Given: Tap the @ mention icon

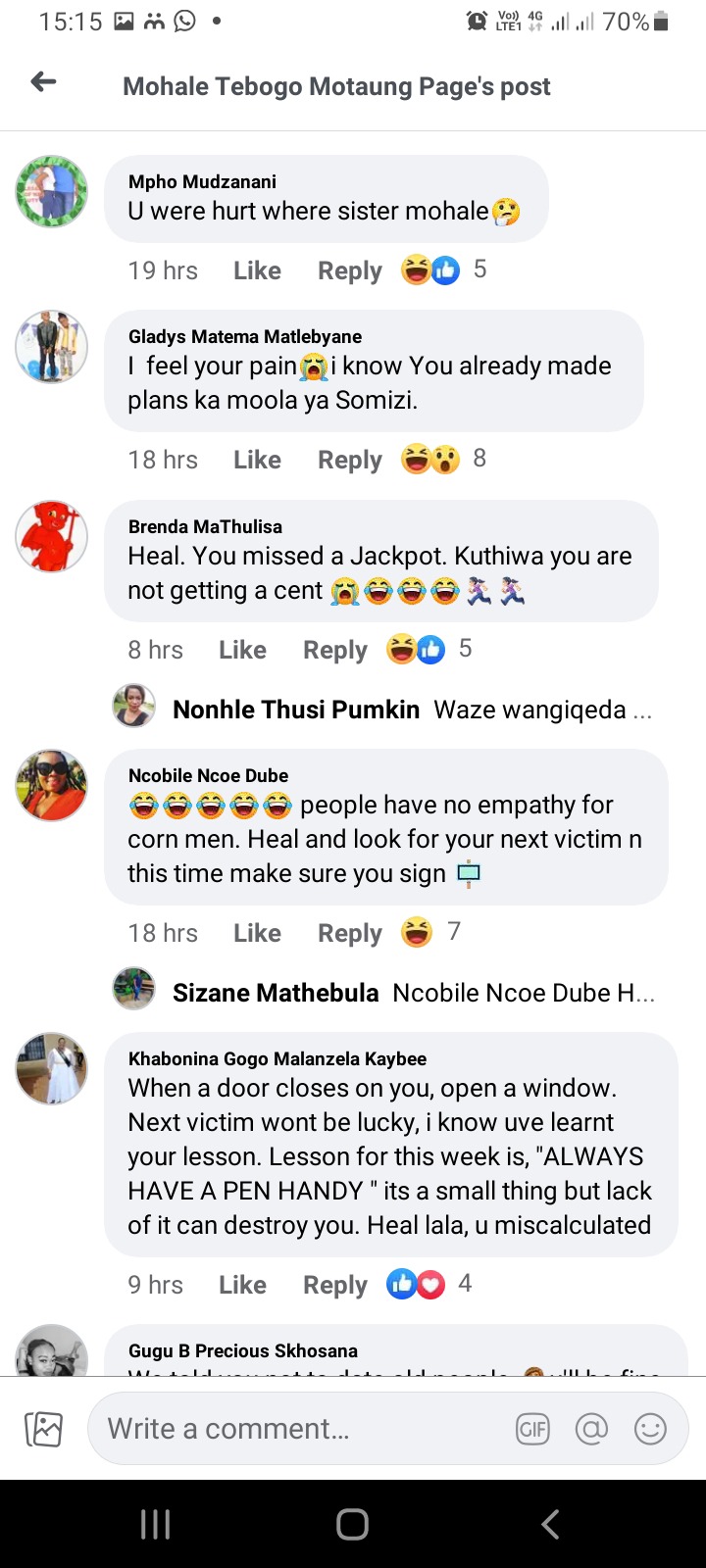Looking at the screenshot, I should 591,1429.
